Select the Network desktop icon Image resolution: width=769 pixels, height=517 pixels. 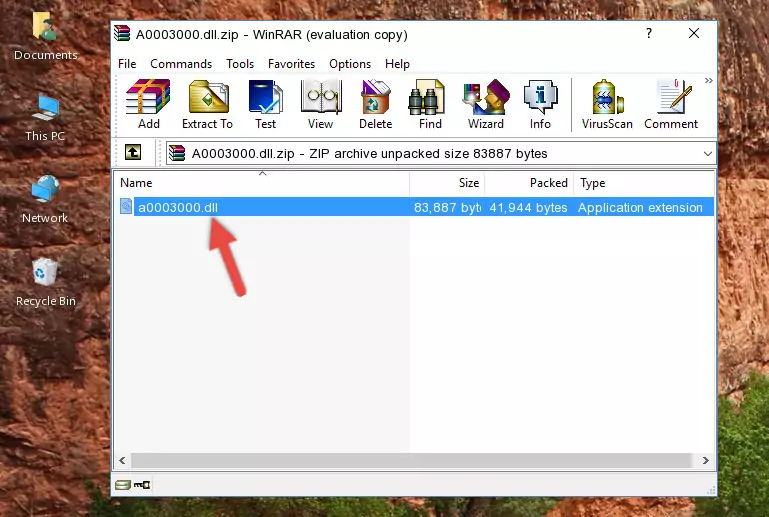click(45, 200)
